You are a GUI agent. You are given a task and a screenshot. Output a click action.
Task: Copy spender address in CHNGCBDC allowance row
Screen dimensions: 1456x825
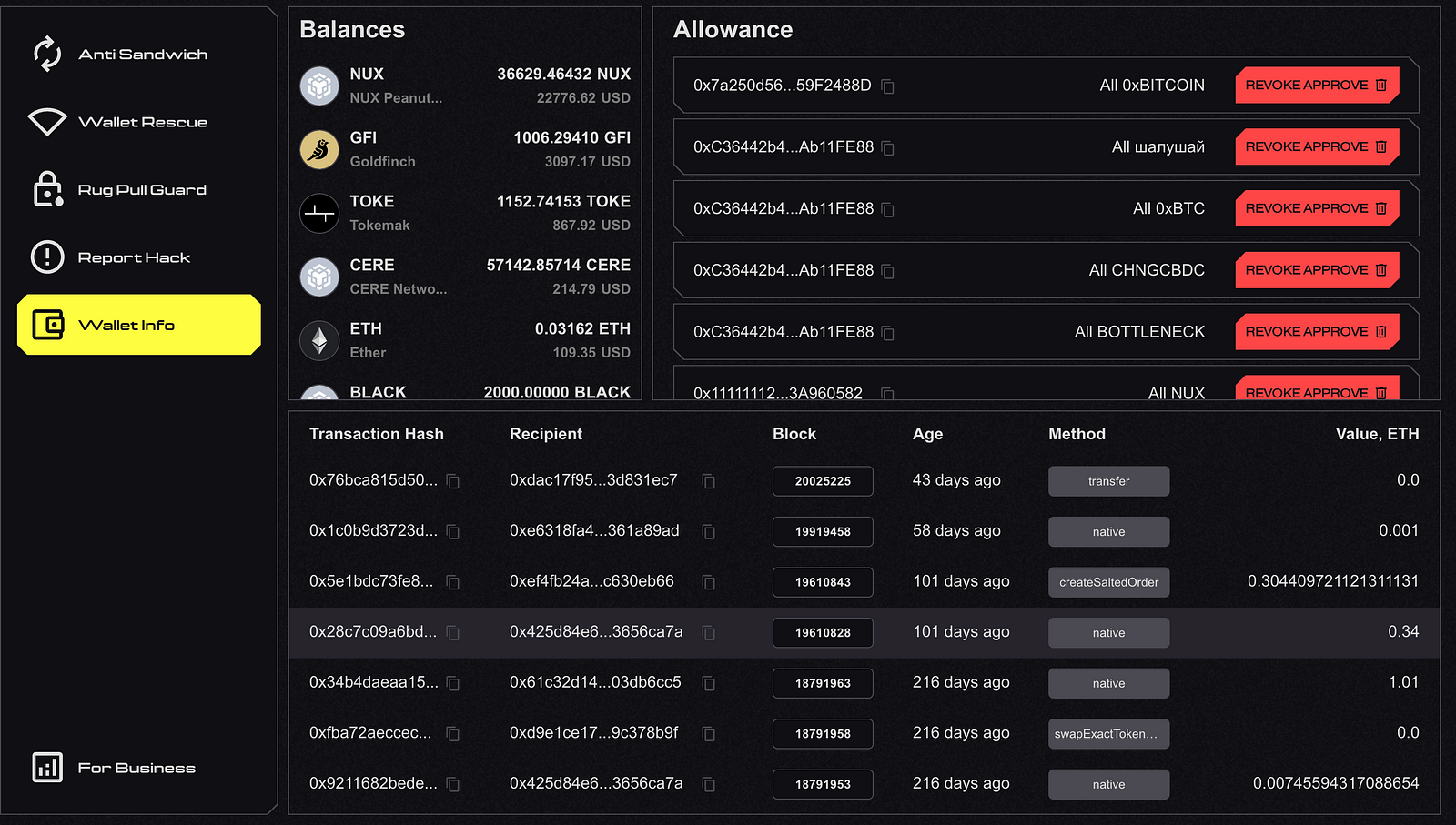point(888,272)
